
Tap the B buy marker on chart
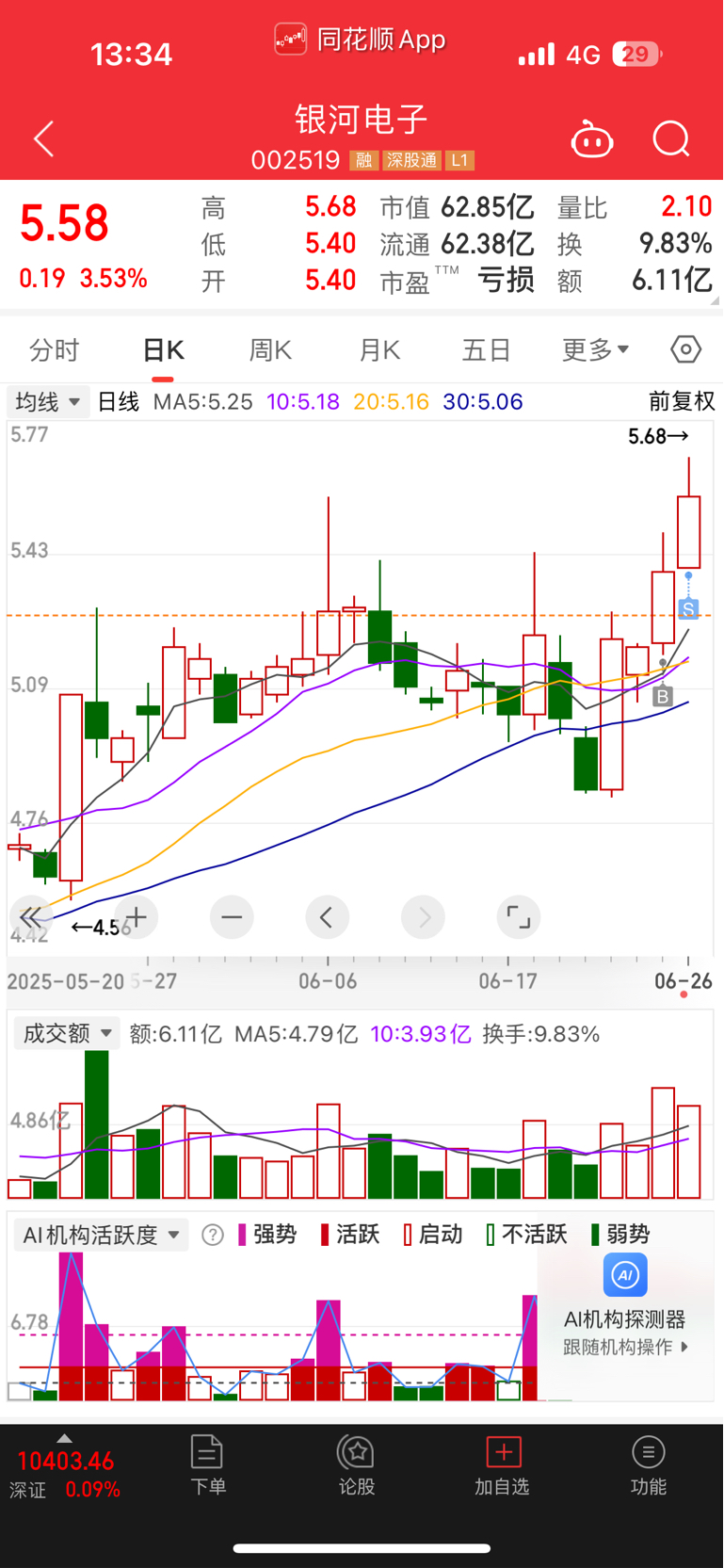[663, 697]
